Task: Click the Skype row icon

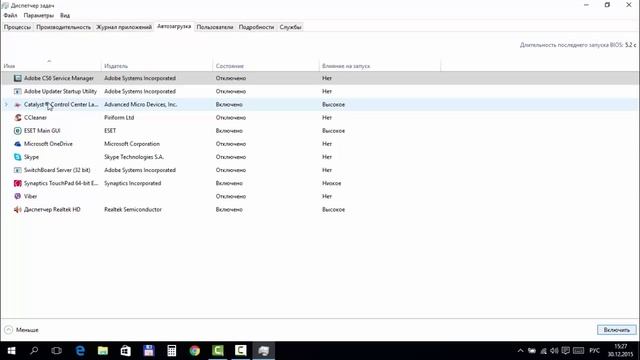Action: coord(18,157)
